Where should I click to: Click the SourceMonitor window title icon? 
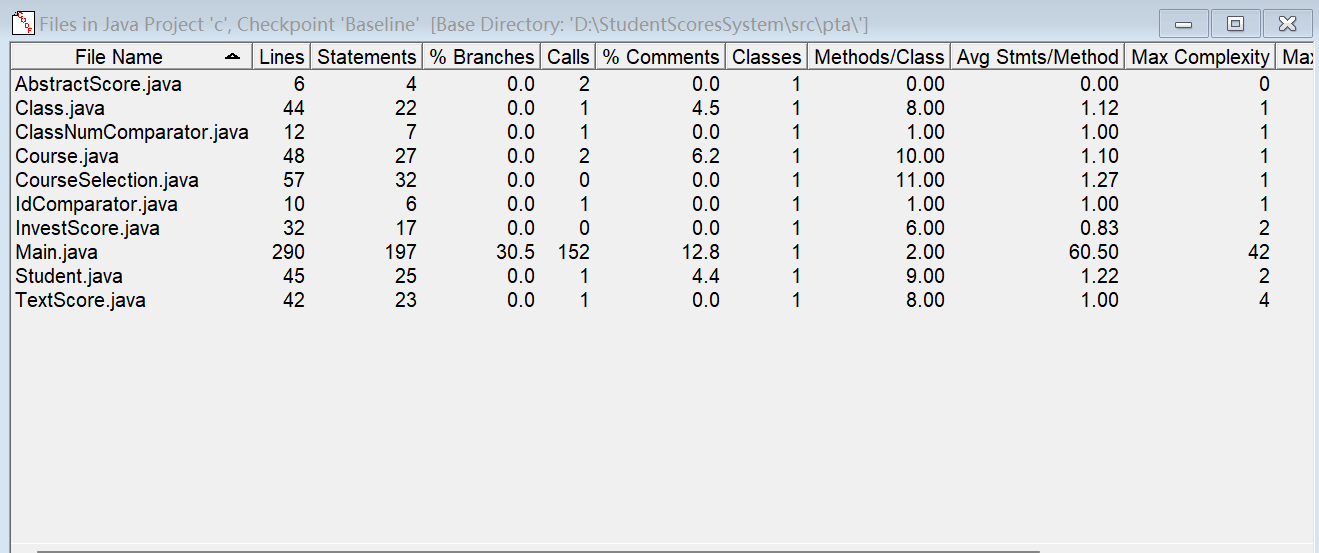[x=20, y=22]
